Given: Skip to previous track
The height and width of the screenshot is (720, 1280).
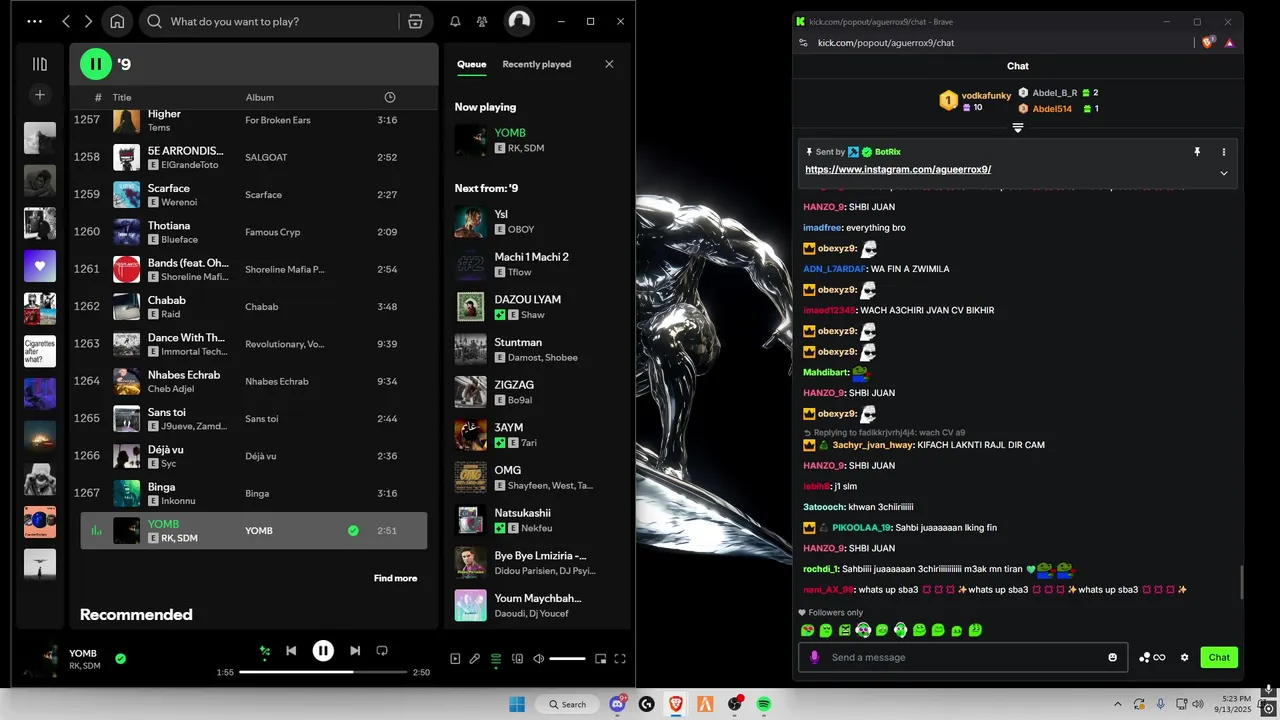Looking at the screenshot, I should tap(291, 651).
